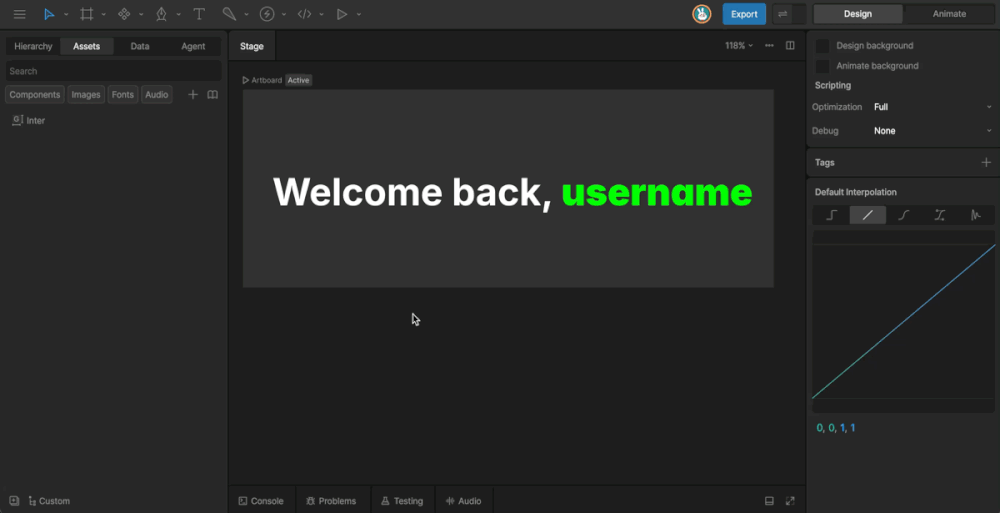1000x513 pixels.
Task: Open the Problems tab
Action: point(331,501)
